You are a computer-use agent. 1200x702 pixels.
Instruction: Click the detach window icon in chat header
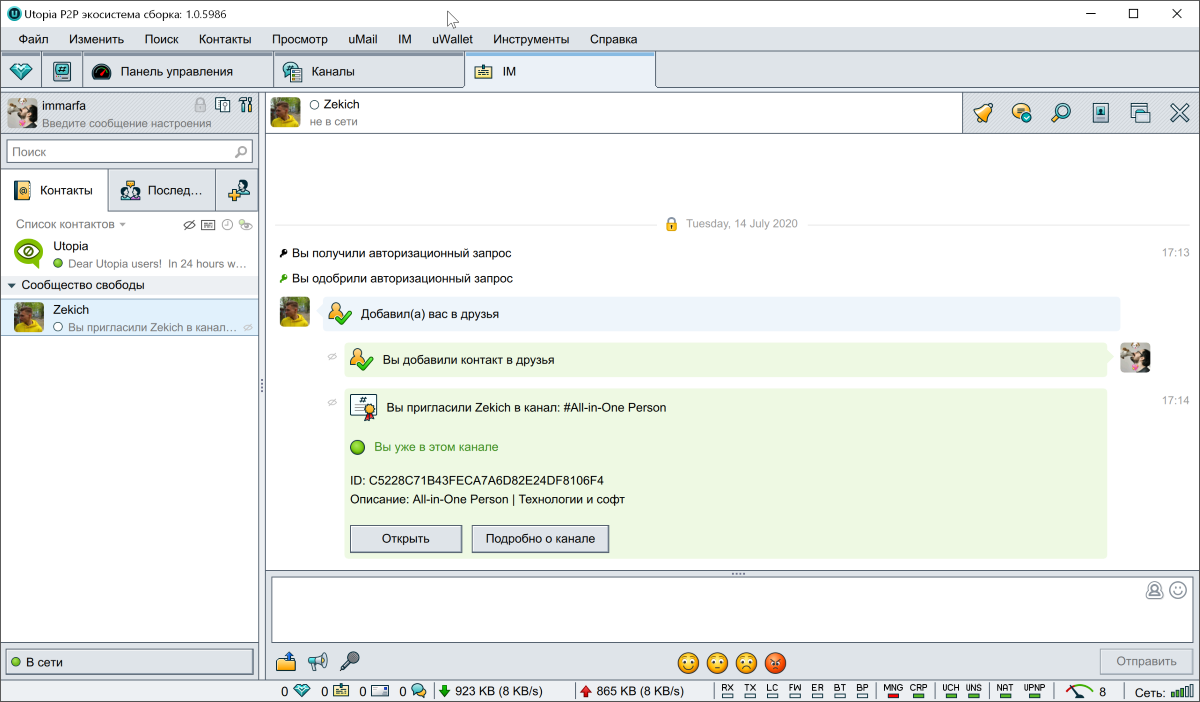pyautogui.click(x=1140, y=113)
